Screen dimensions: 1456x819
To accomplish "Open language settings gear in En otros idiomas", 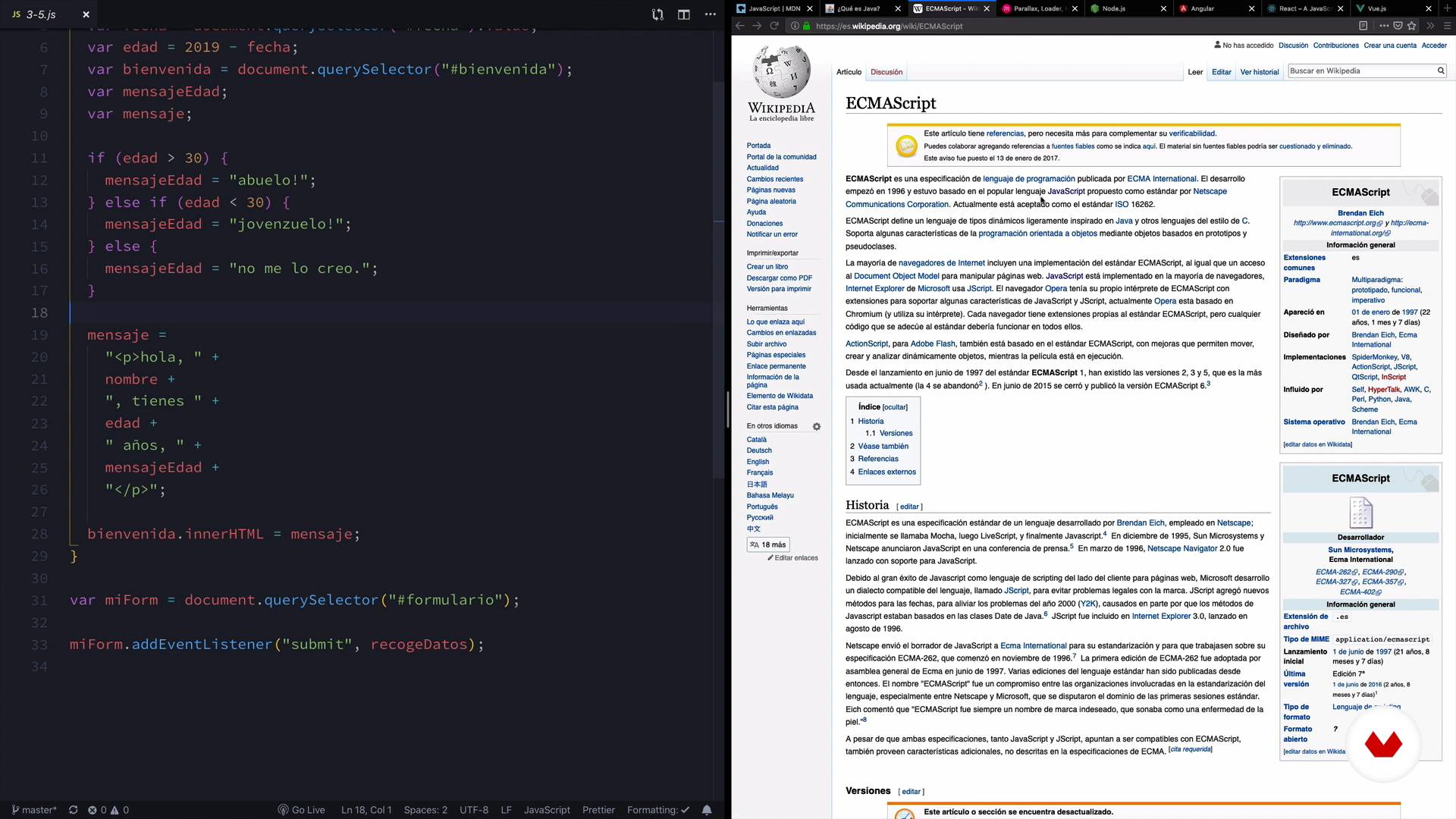I will tap(817, 426).
